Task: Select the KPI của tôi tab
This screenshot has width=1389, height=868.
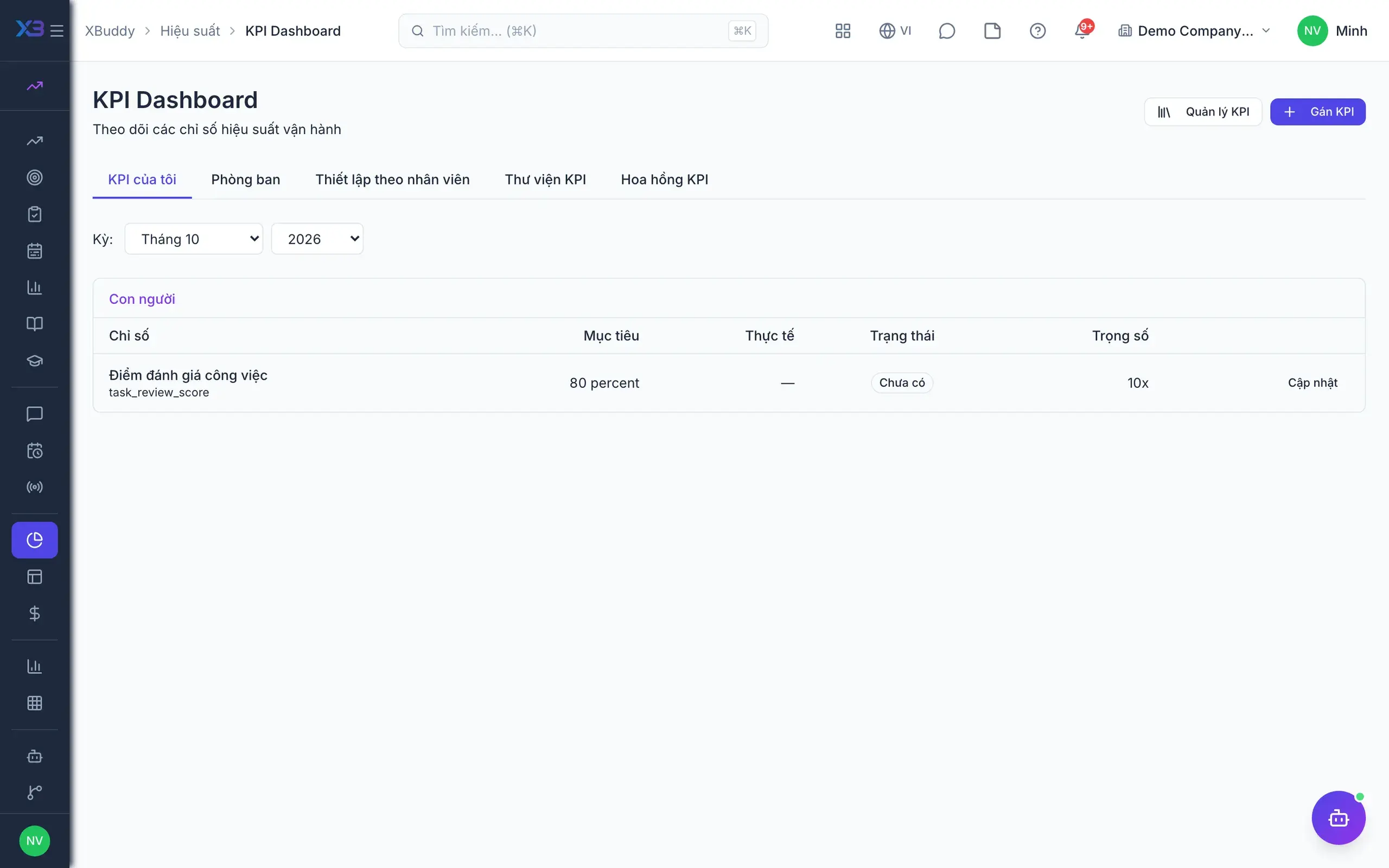Action: (x=142, y=180)
